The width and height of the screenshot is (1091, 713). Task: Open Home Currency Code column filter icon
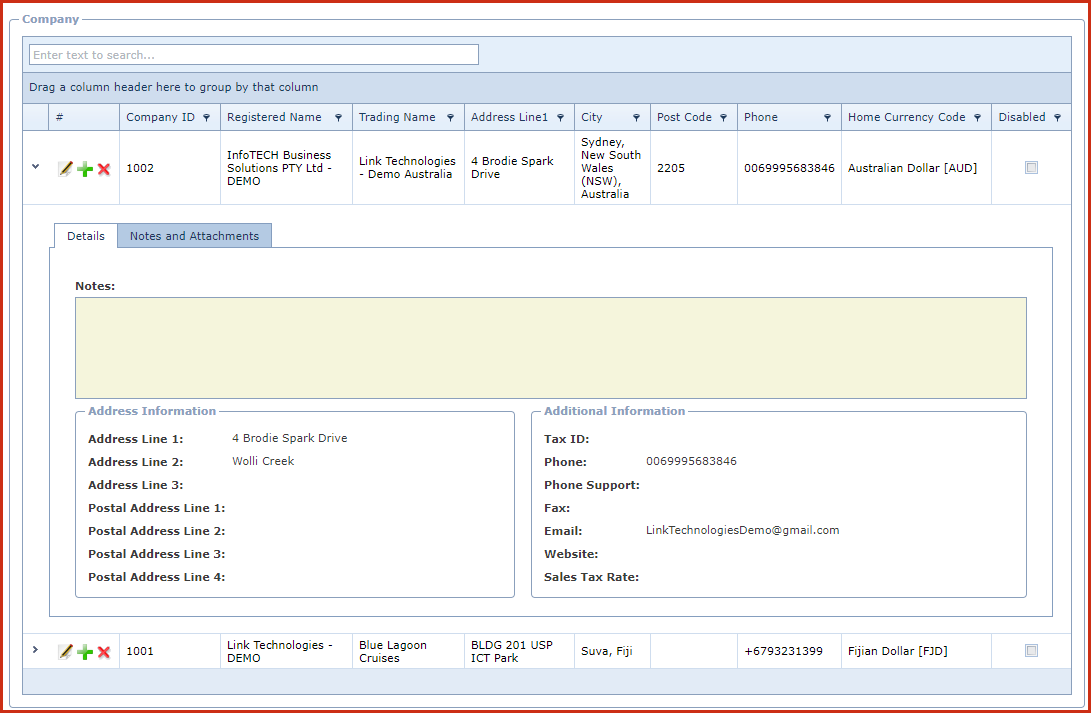click(977, 118)
